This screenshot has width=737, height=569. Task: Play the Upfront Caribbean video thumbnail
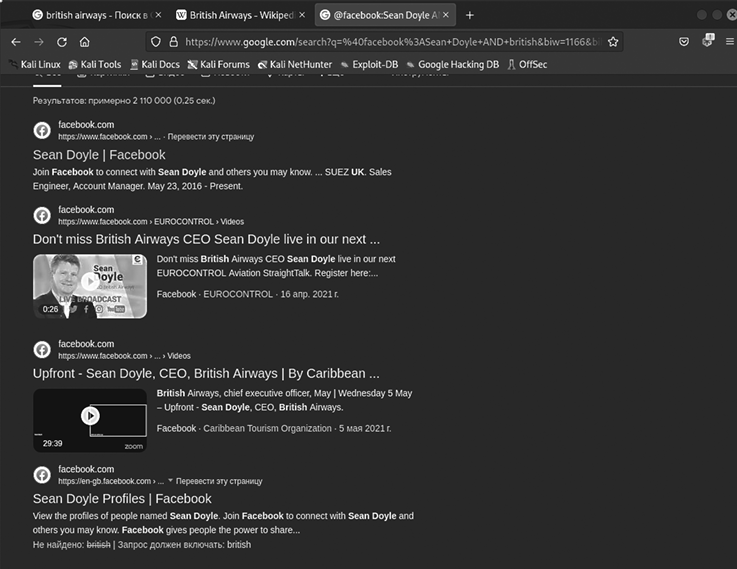[x=90, y=415]
